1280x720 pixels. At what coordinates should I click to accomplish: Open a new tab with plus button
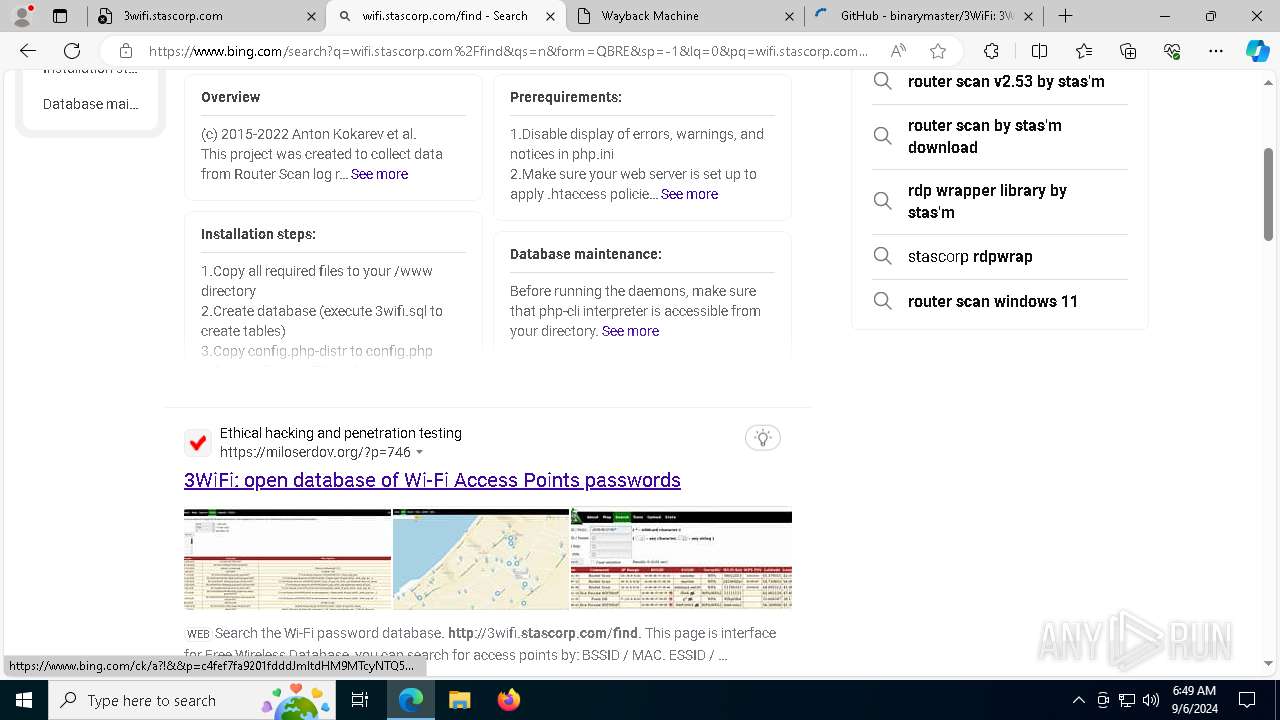click(1066, 16)
